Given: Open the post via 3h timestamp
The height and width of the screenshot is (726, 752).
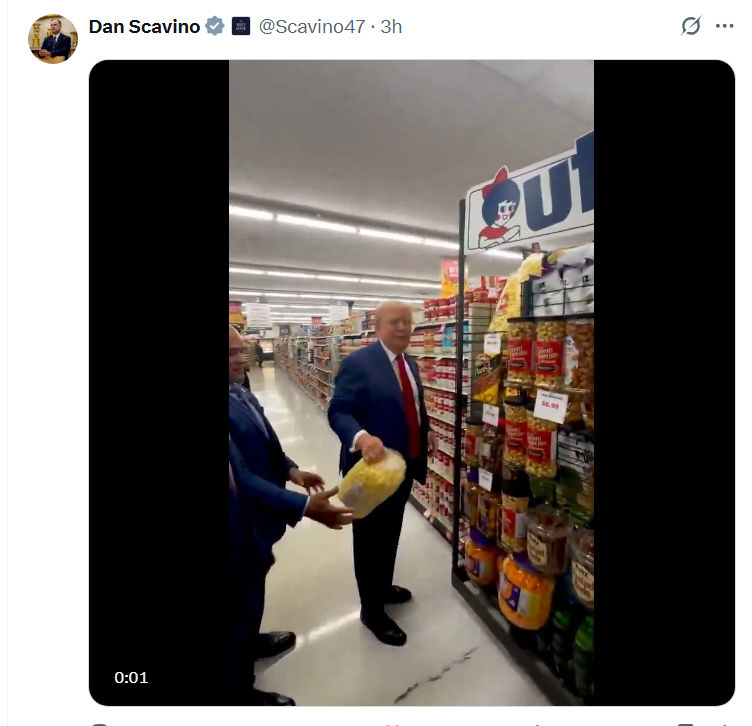Looking at the screenshot, I should coord(391,27).
